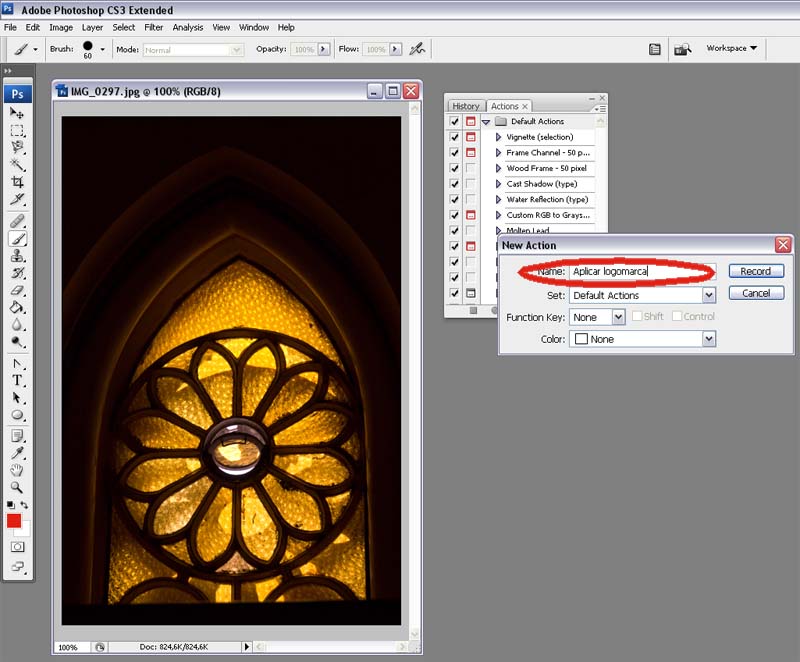The width and height of the screenshot is (800, 662).
Task: Open the Set dropdown showing Default Actions
Action: [x=708, y=296]
